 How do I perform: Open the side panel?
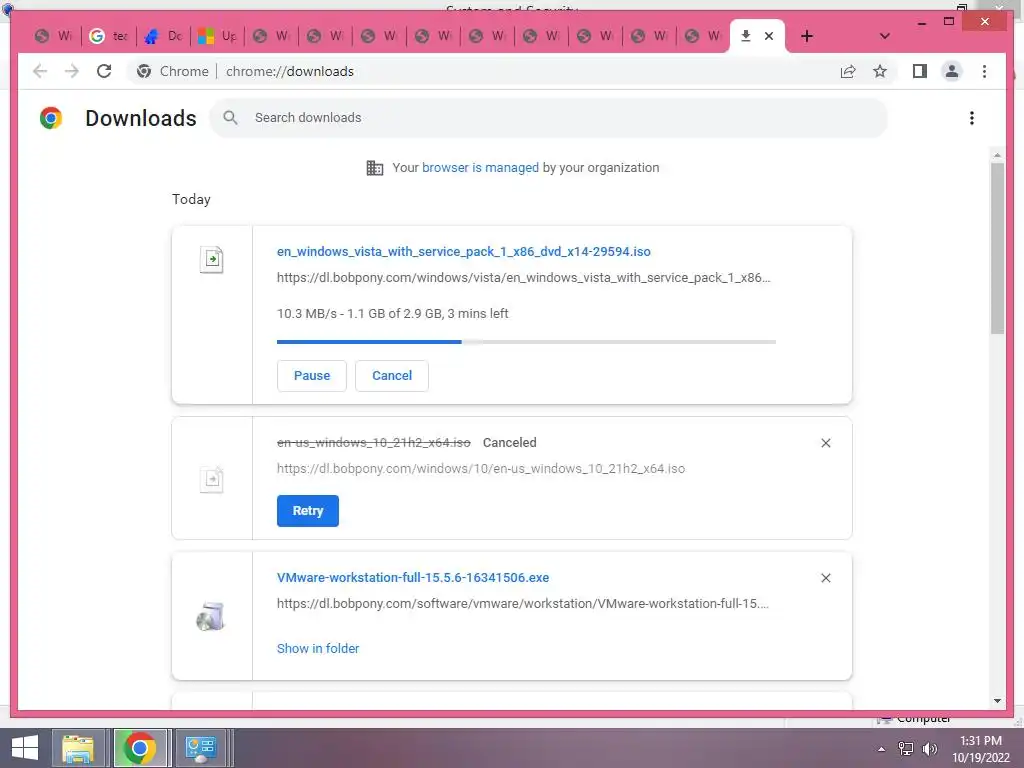pos(920,71)
